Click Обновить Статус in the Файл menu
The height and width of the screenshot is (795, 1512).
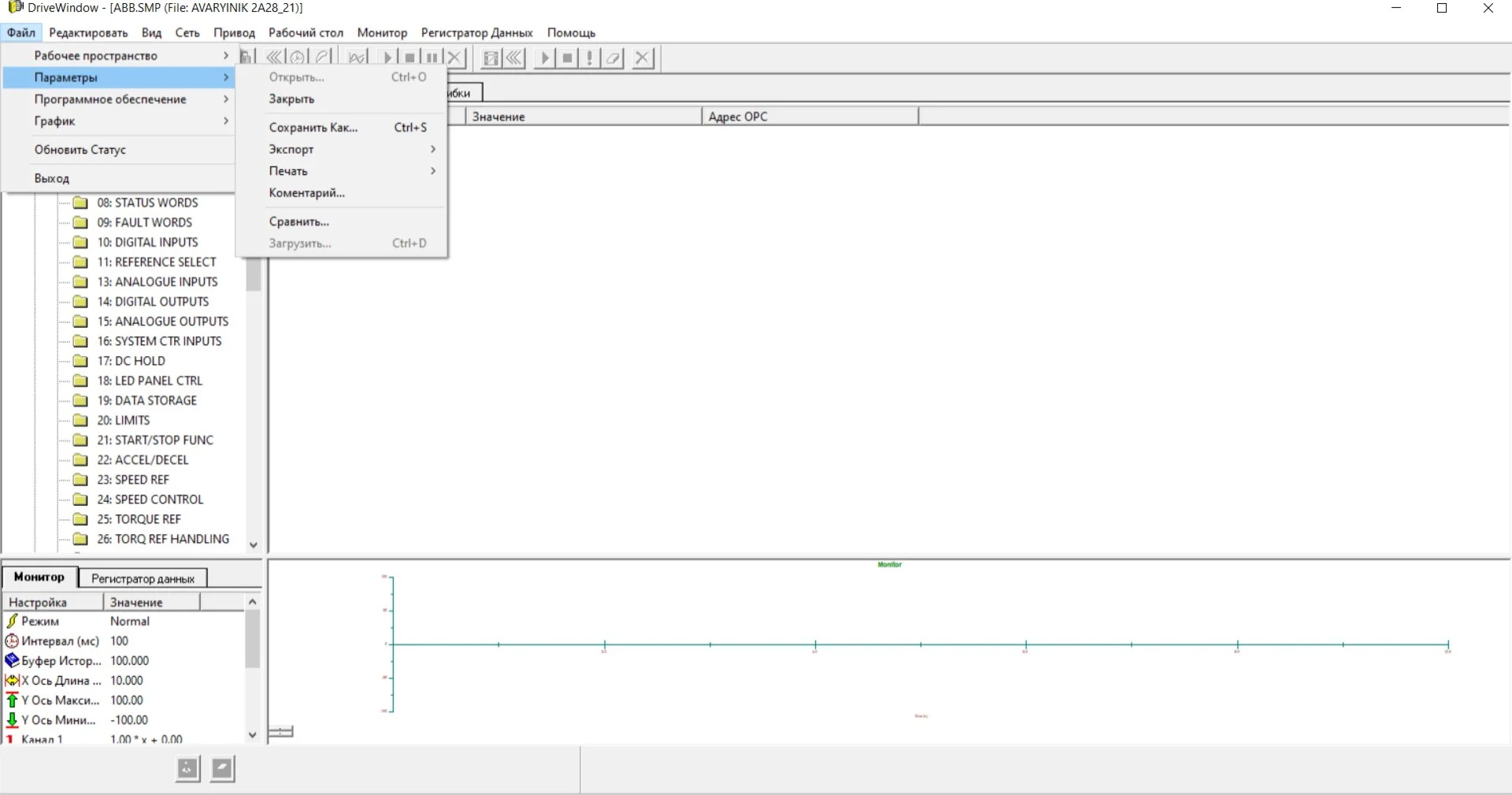[80, 149]
